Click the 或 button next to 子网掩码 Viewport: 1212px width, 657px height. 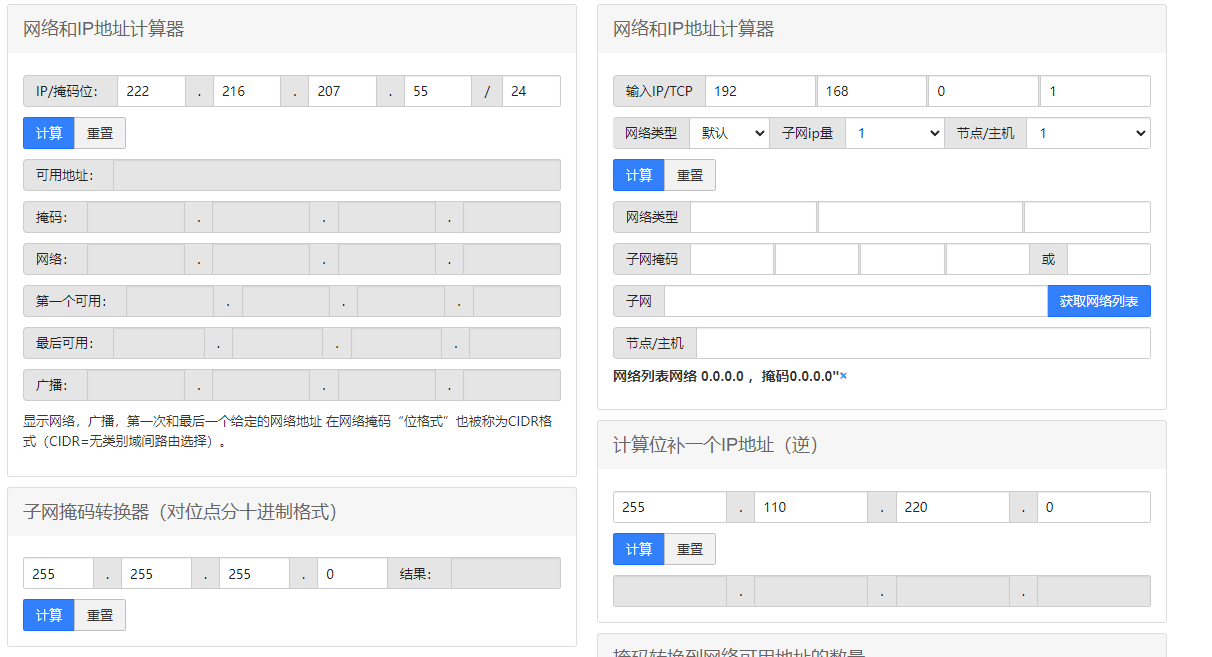1048,258
